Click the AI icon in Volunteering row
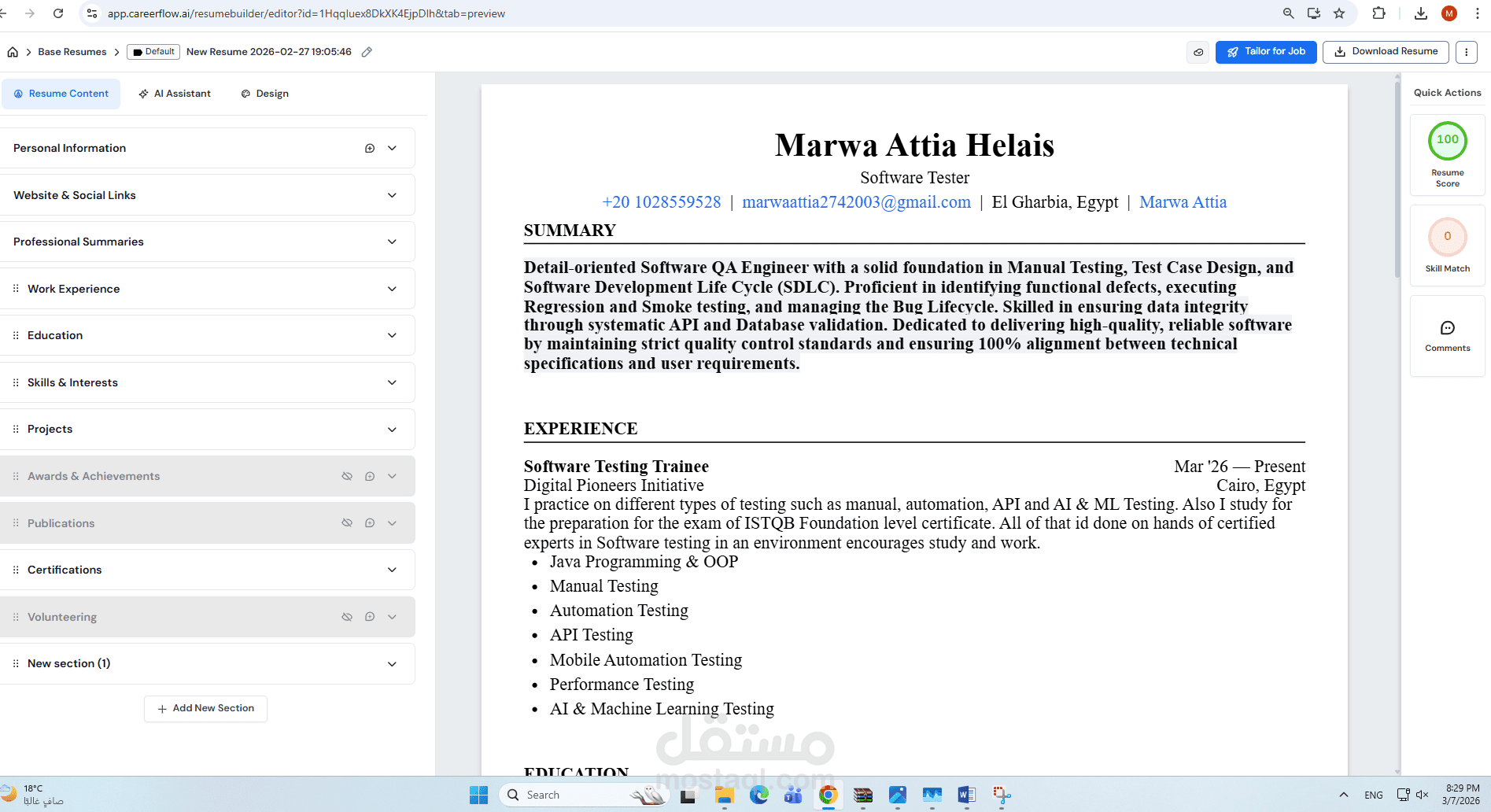 tap(370, 617)
